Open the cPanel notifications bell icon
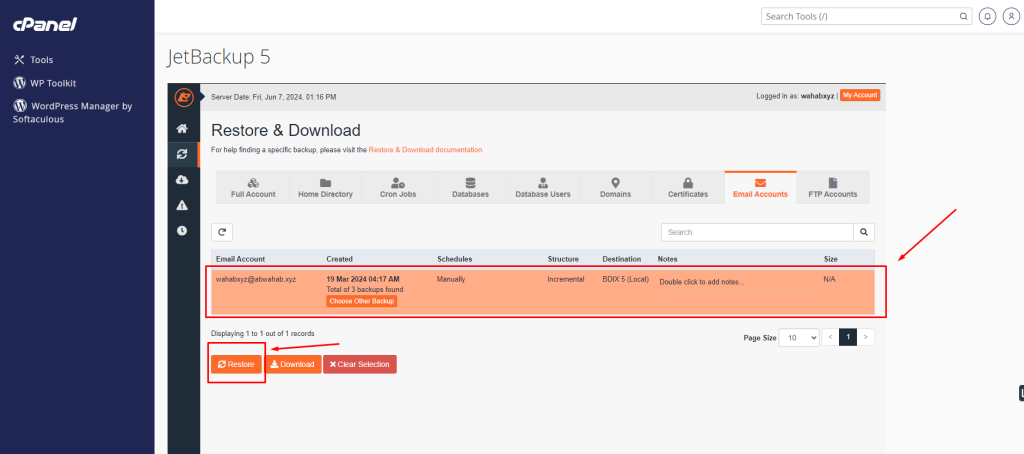Screen dimensions: 1024x454 pyautogui.click(x=988, y=17)
